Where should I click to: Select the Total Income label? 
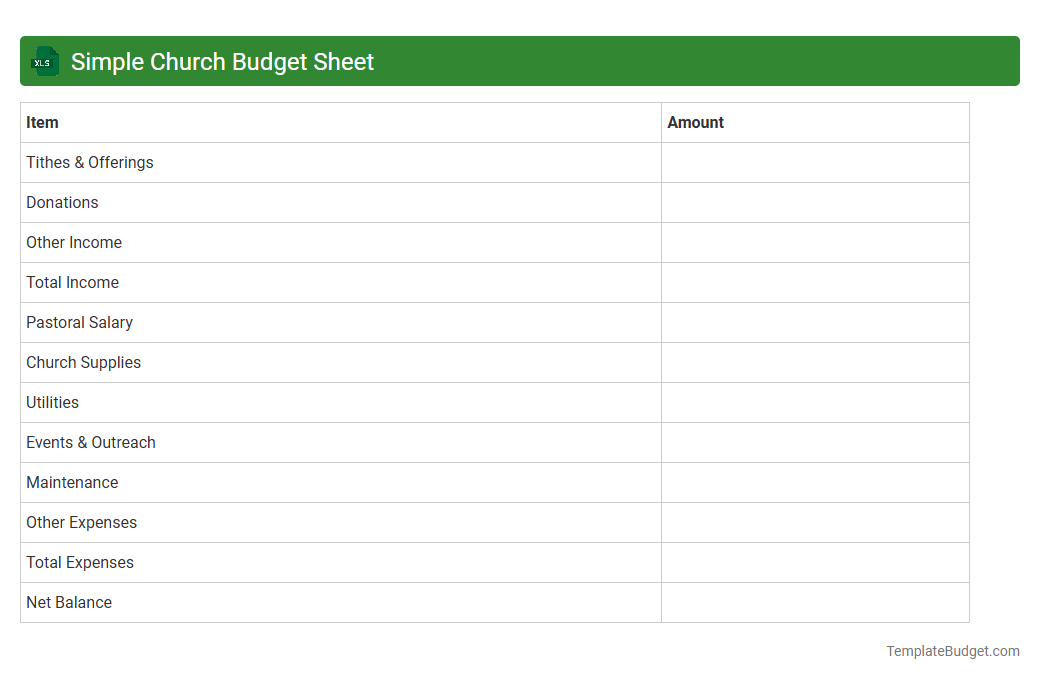[x=72, y=282]
